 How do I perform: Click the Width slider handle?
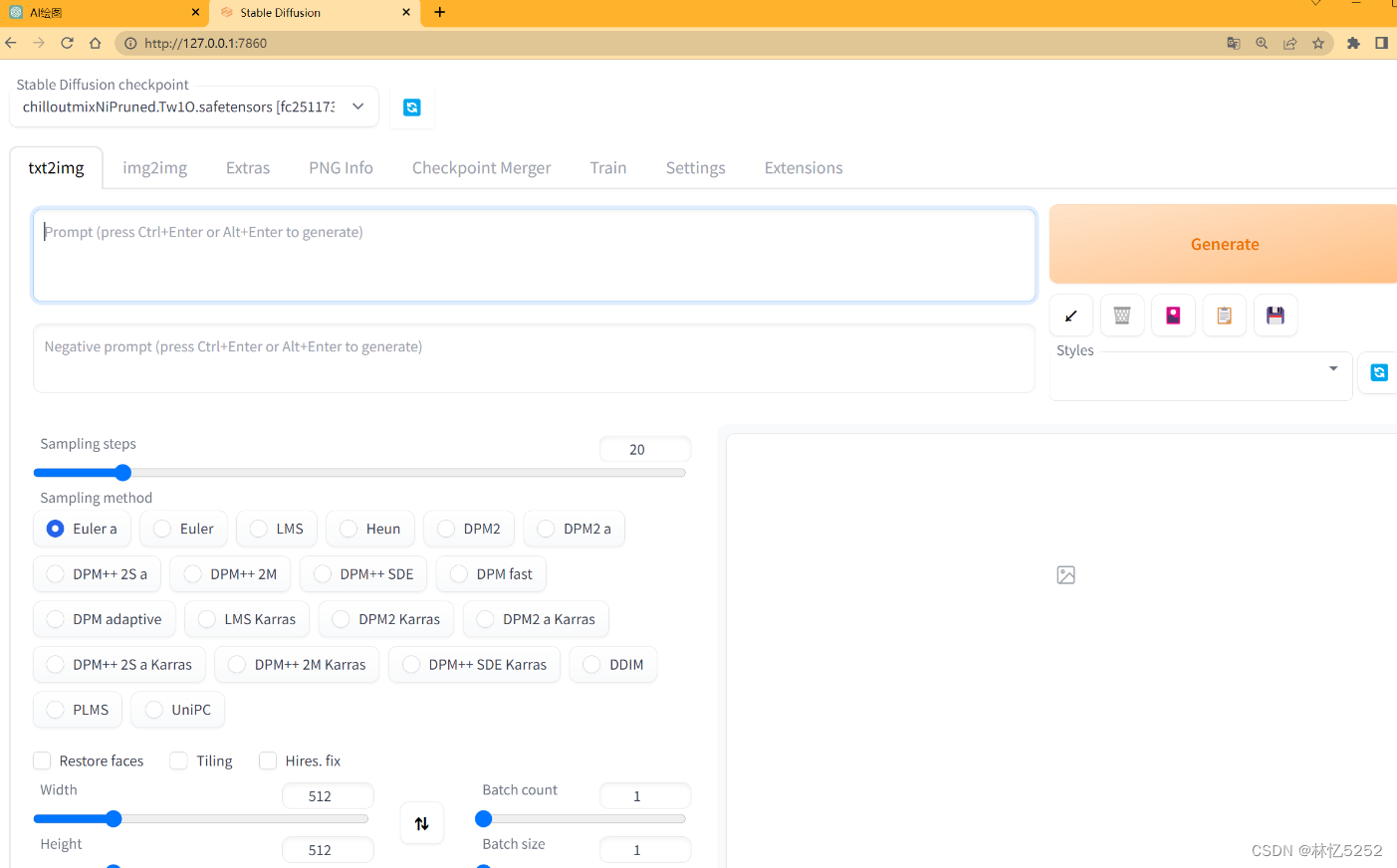[x=114, y=819]
